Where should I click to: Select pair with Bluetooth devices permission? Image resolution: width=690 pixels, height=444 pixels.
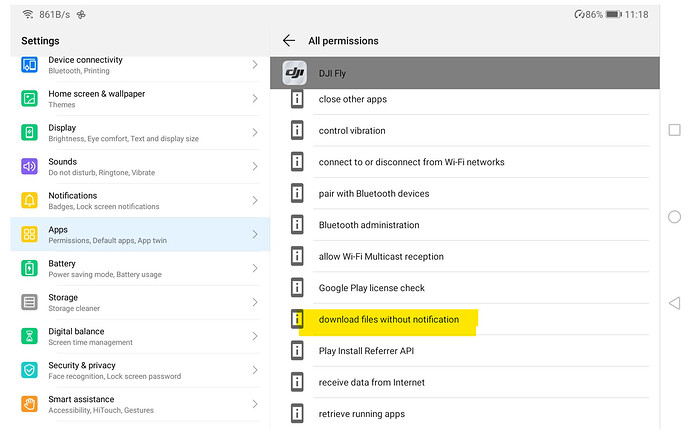(465, 194)
